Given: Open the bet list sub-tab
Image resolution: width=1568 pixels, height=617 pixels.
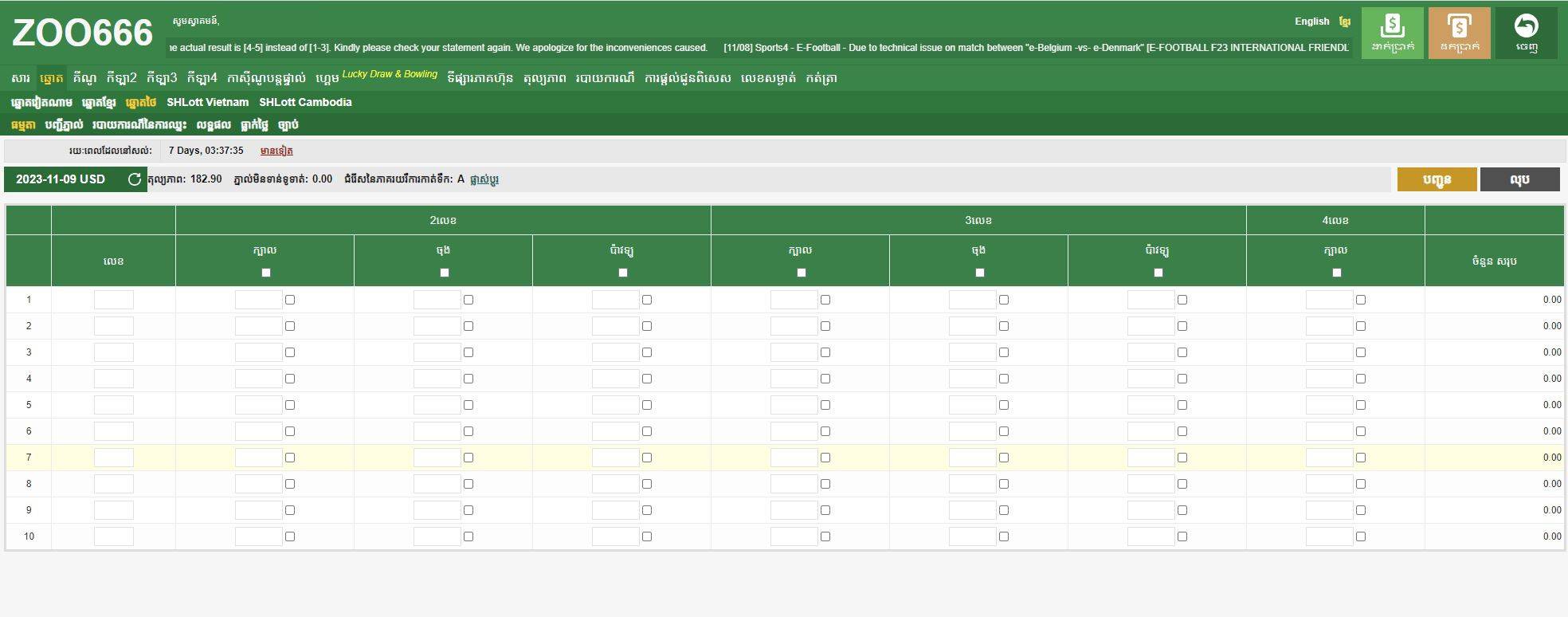Looking at the screenshot, I should coord(64,124).
